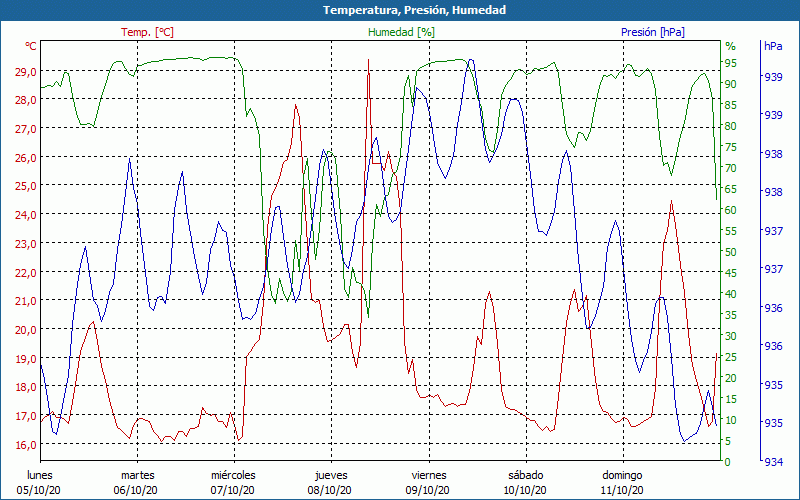Click humidity axis value '80'

point(731,126)
